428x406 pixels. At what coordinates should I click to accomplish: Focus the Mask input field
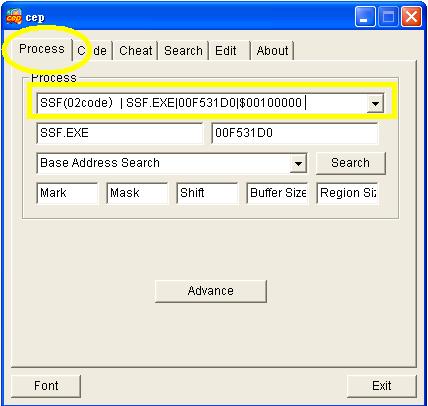point(137,193)
